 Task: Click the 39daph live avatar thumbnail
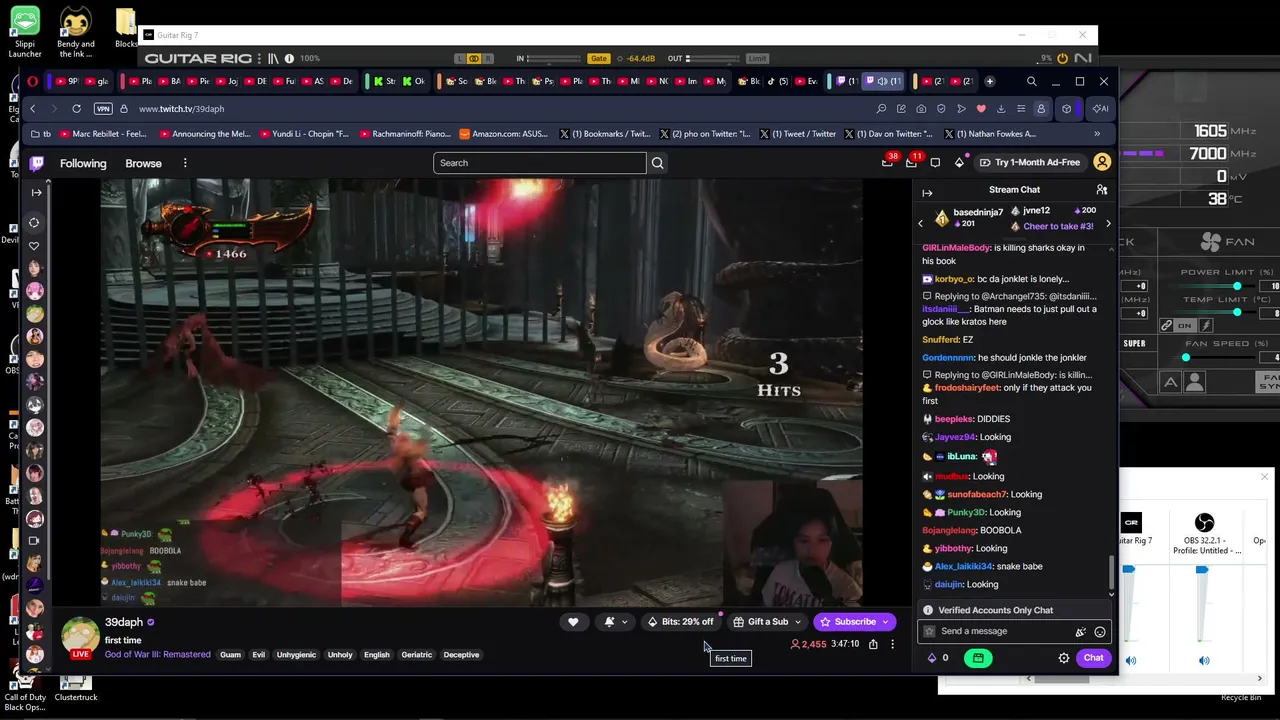80,637
